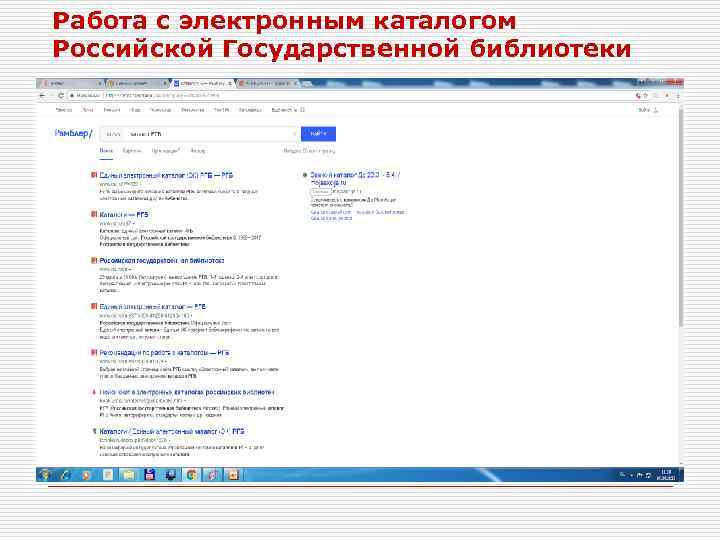Open the third taskbar icon after Start
The height and width of the screenshot is (540, 720).
86,474
